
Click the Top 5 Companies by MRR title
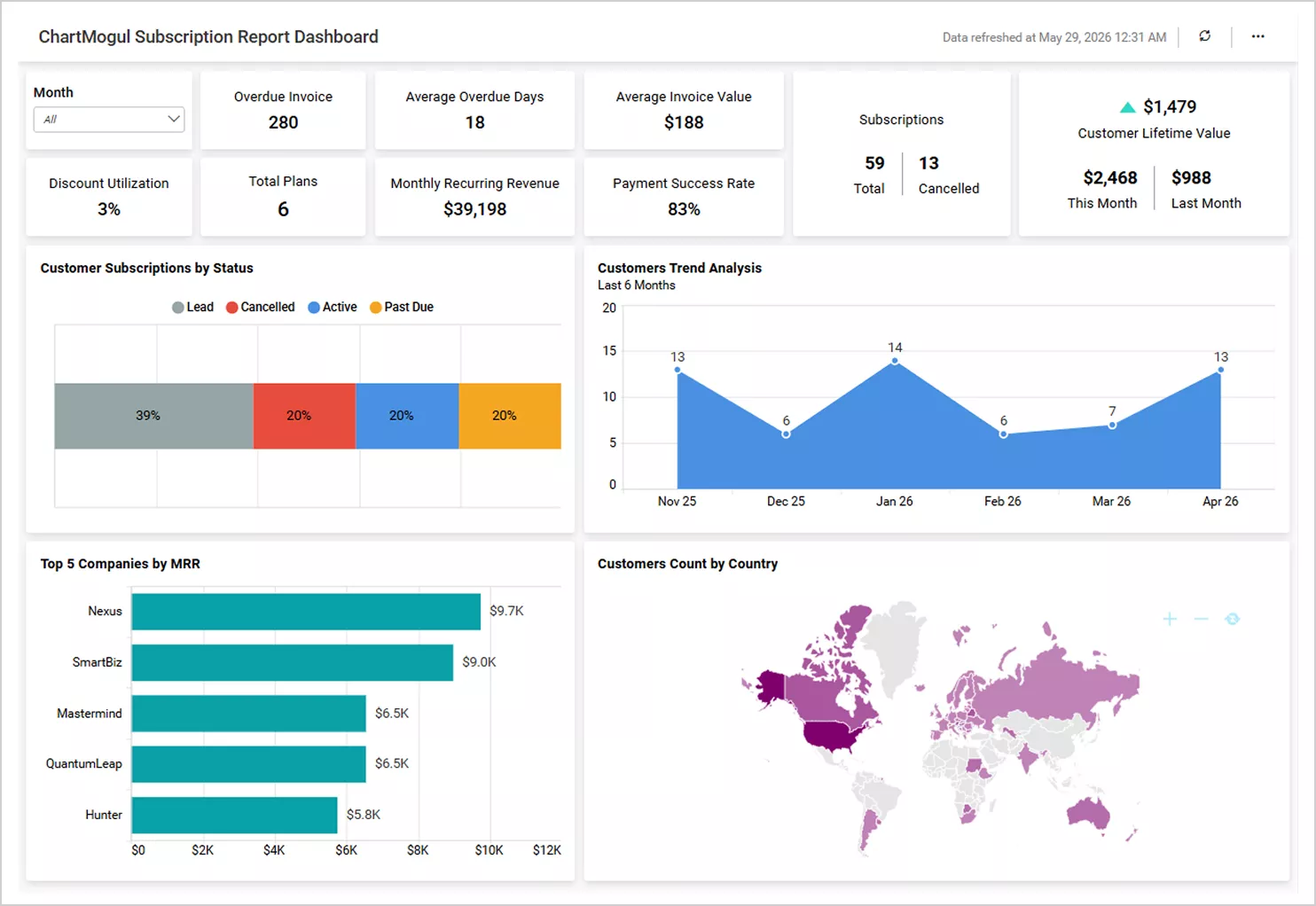tap(121, 564)
